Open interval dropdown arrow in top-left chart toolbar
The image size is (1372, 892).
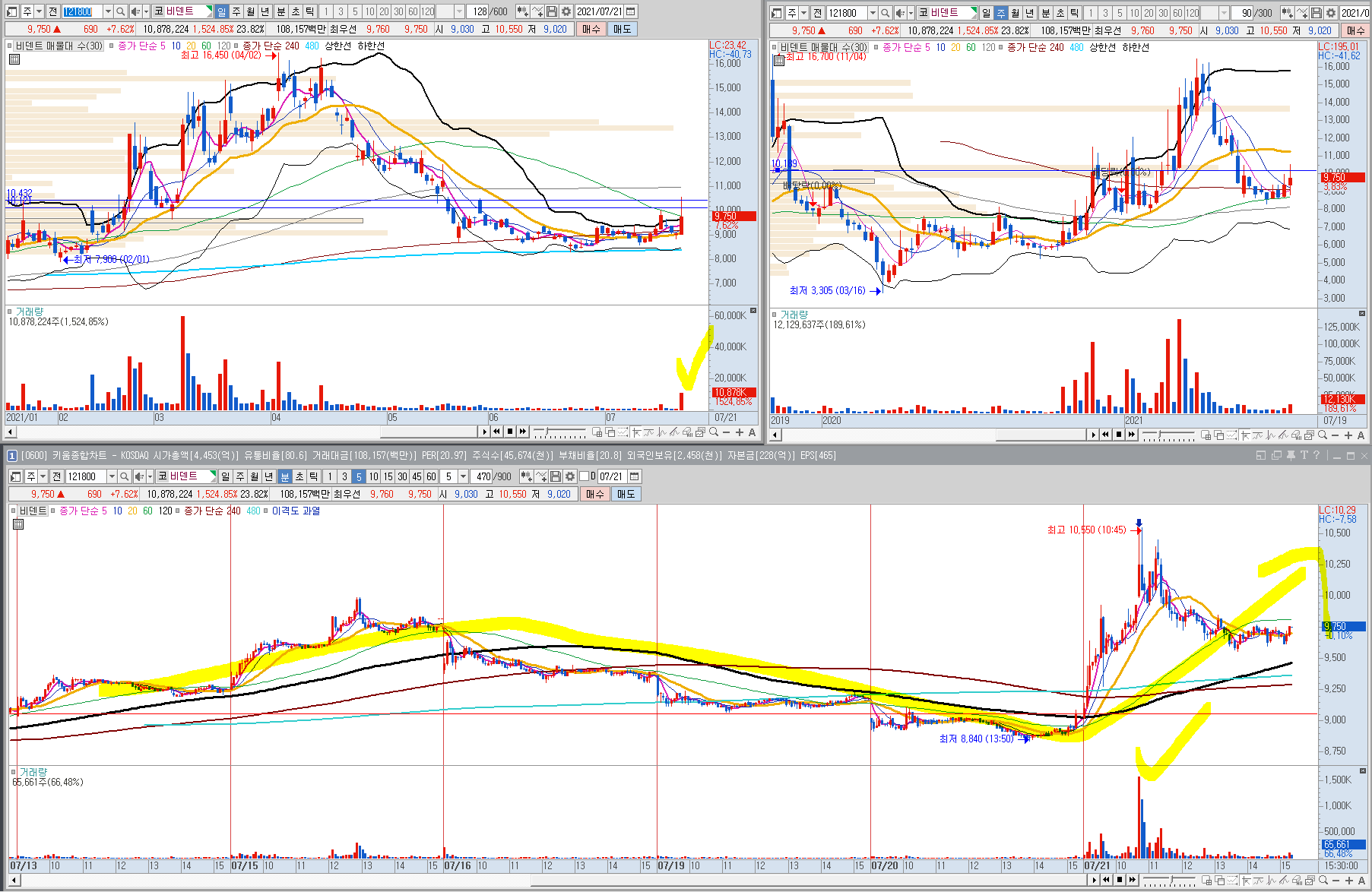459,11
